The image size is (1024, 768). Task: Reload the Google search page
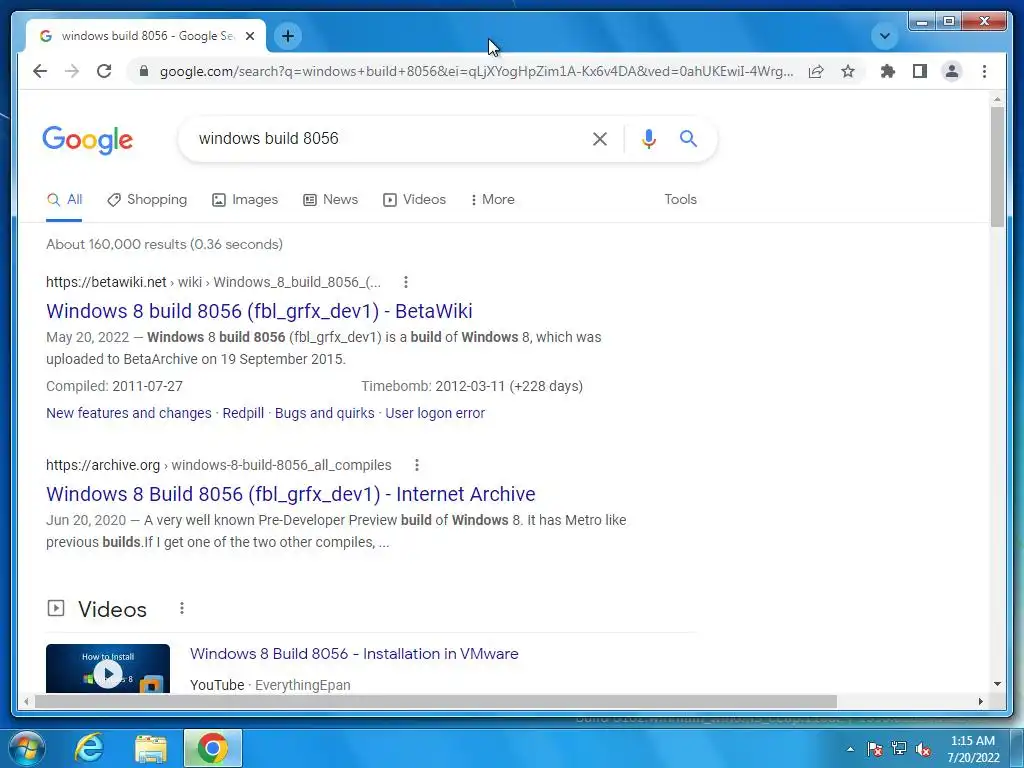(104, 71)
